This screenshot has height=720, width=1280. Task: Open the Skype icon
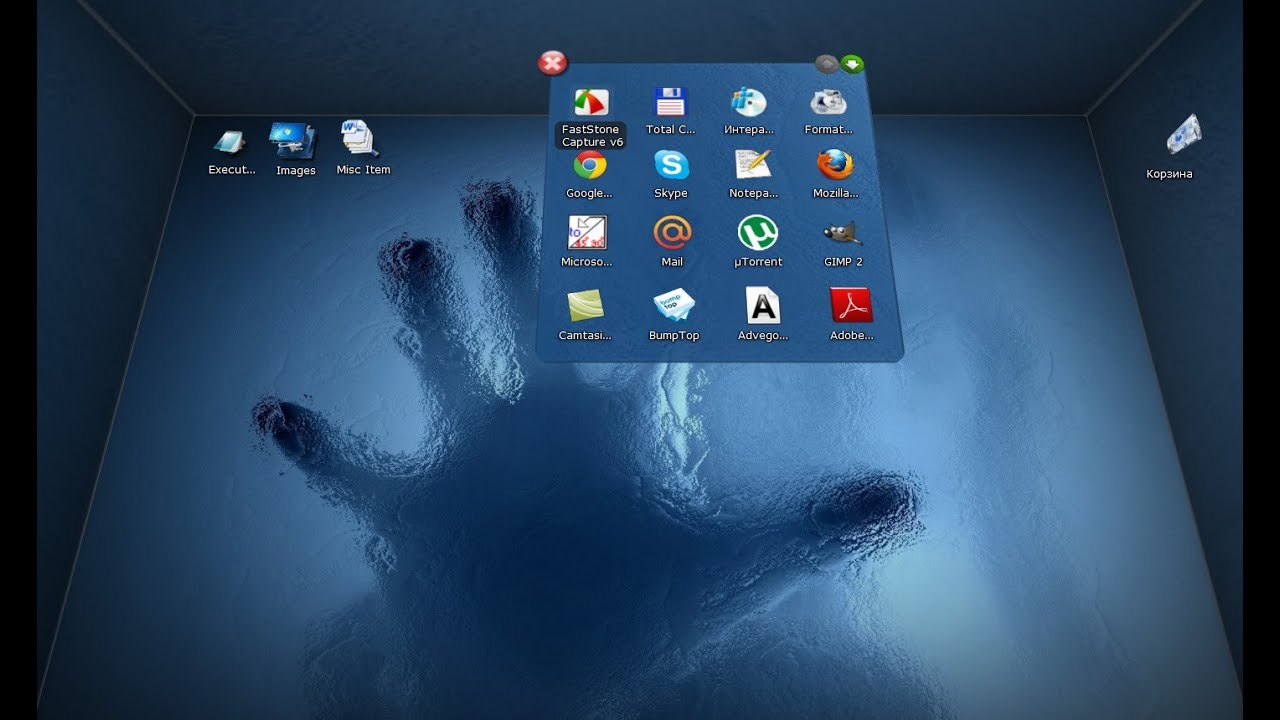(x=671, y=165)
